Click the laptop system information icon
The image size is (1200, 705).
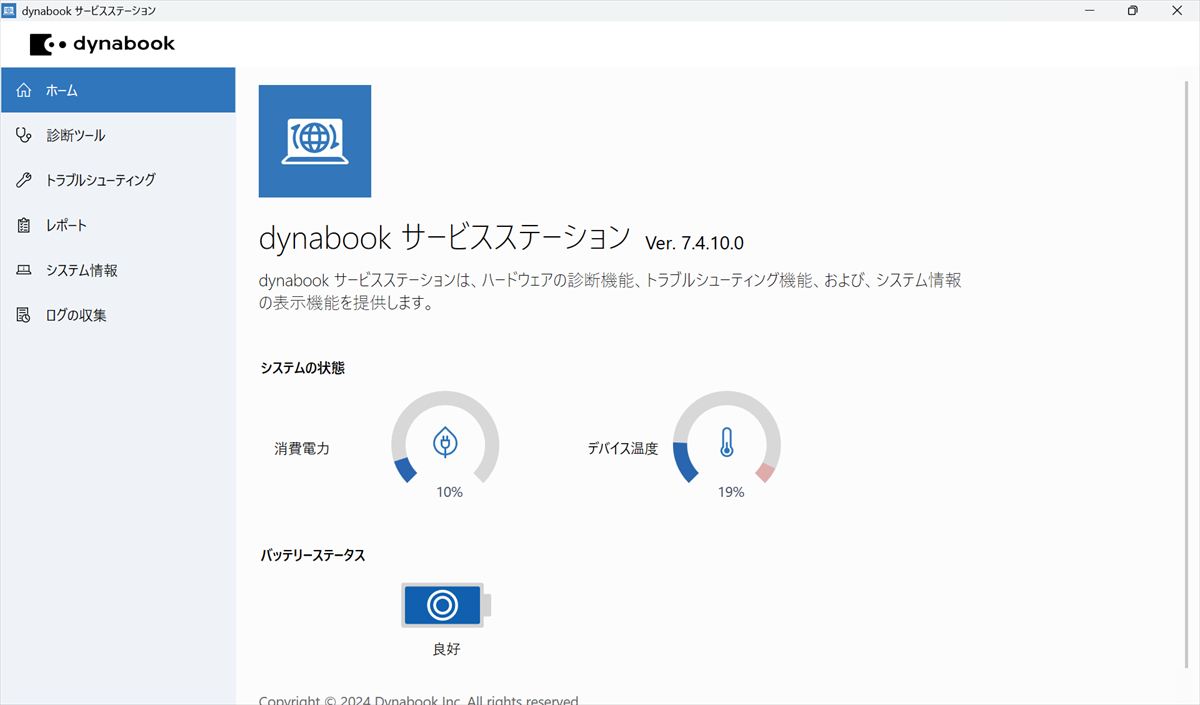(25, 270)
